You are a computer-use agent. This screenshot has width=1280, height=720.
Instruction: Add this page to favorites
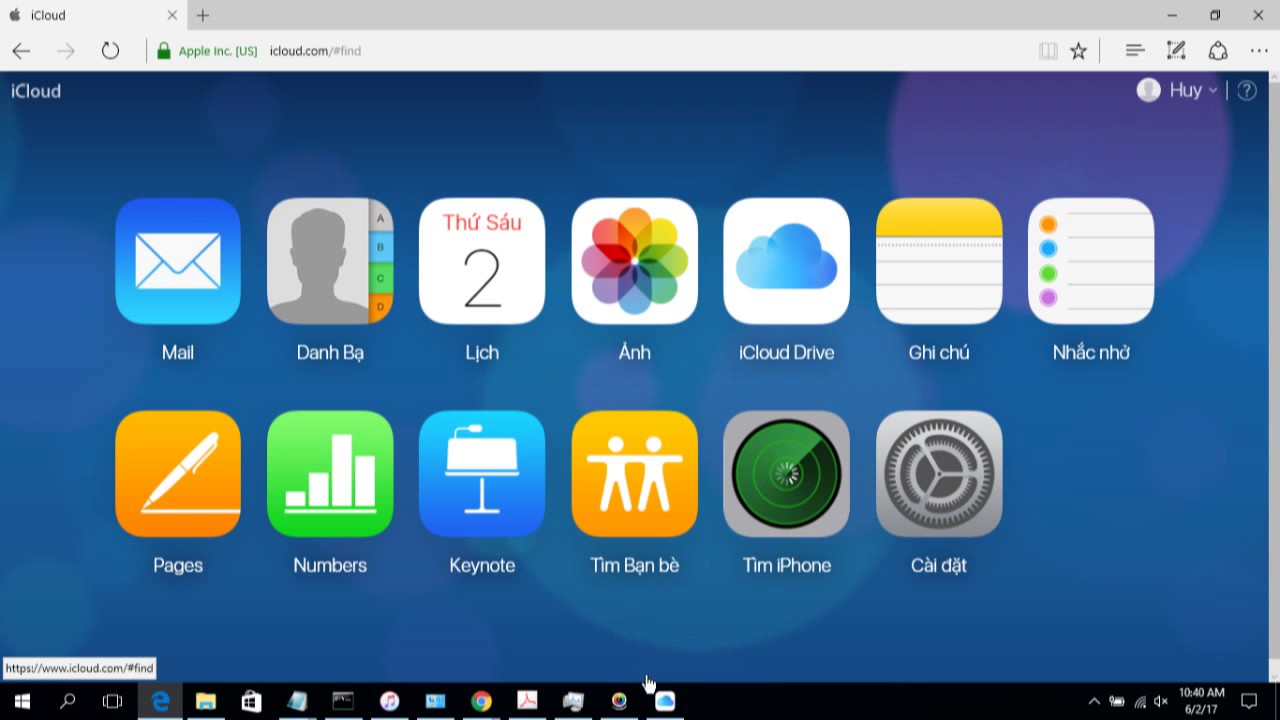point(1078,51)
